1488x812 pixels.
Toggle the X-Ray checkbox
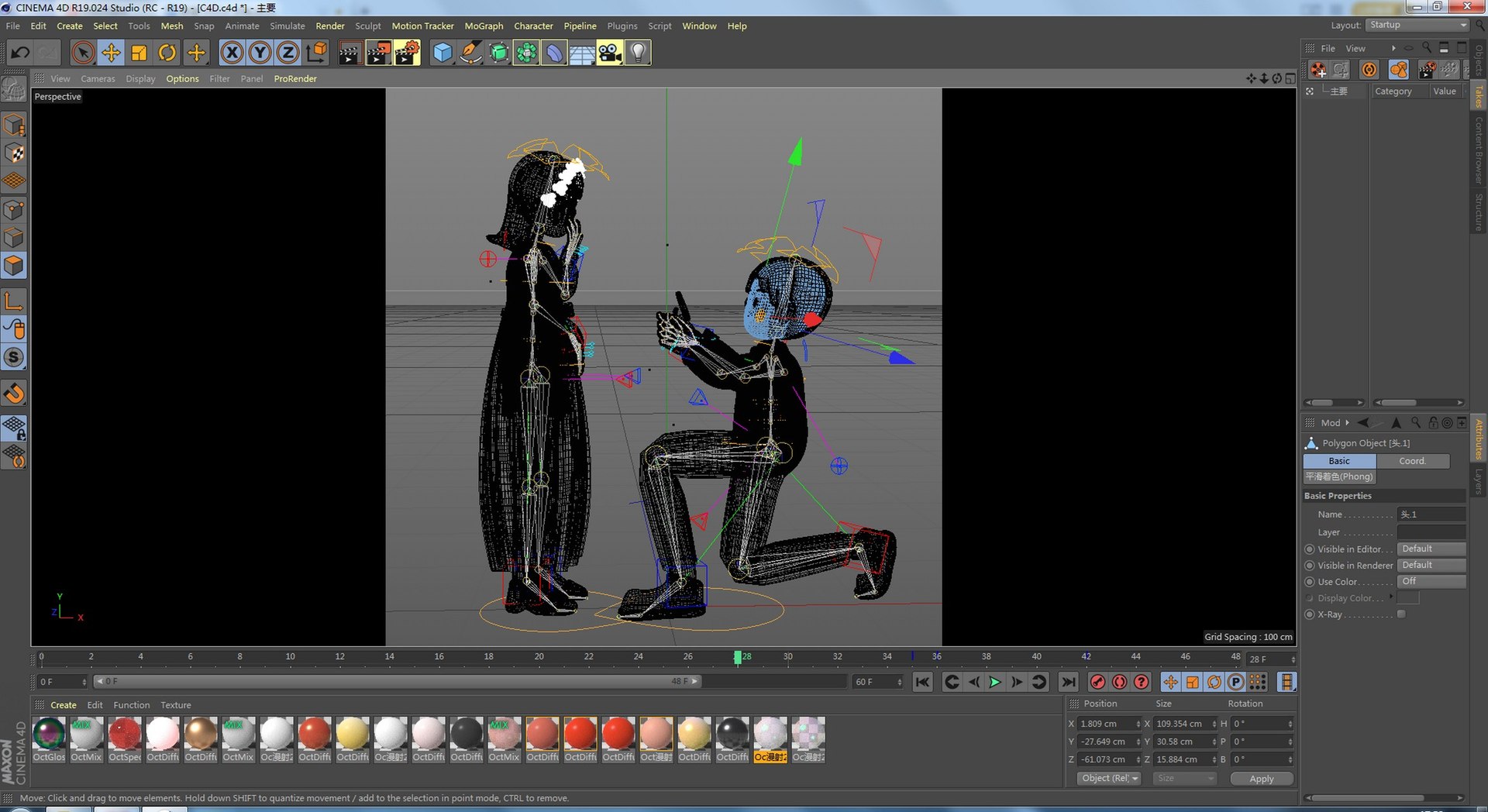1401,614
